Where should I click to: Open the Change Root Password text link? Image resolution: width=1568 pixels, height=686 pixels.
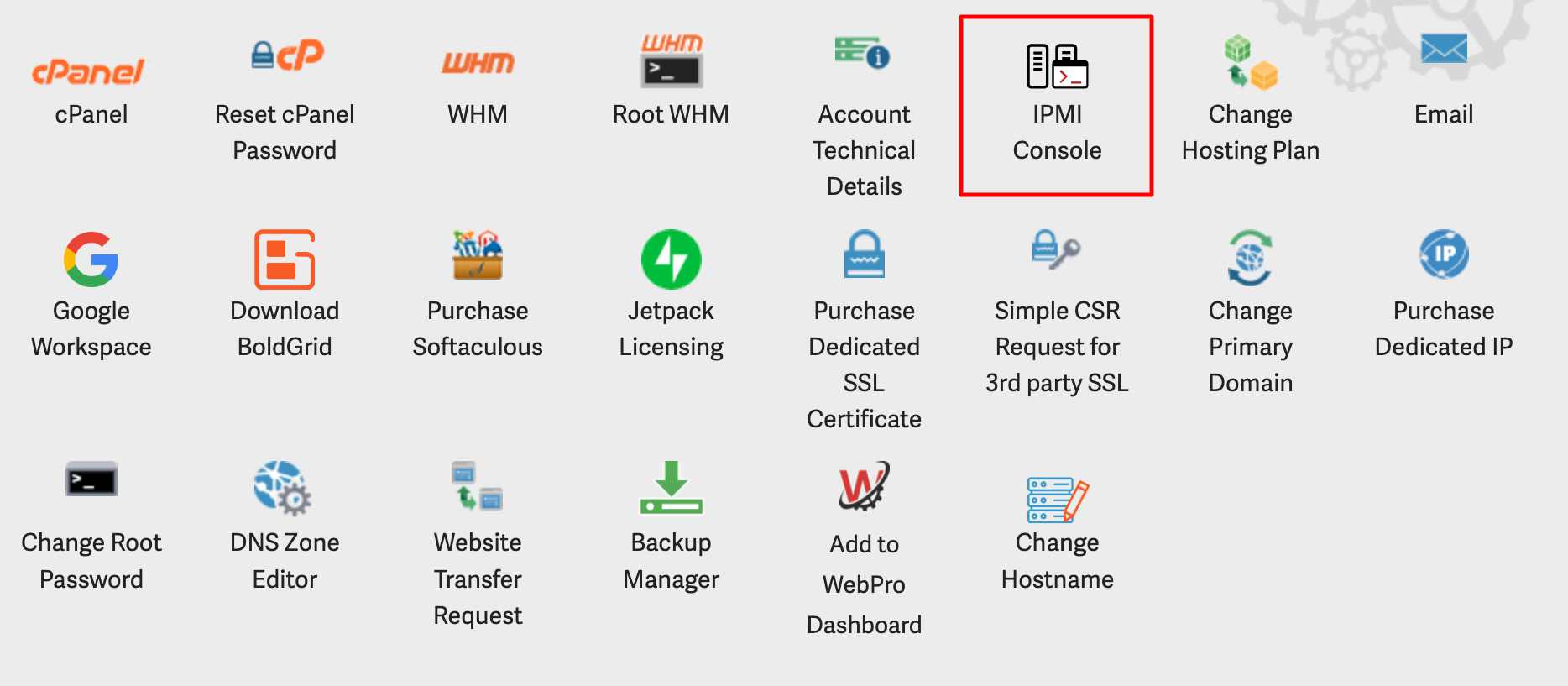91,561
